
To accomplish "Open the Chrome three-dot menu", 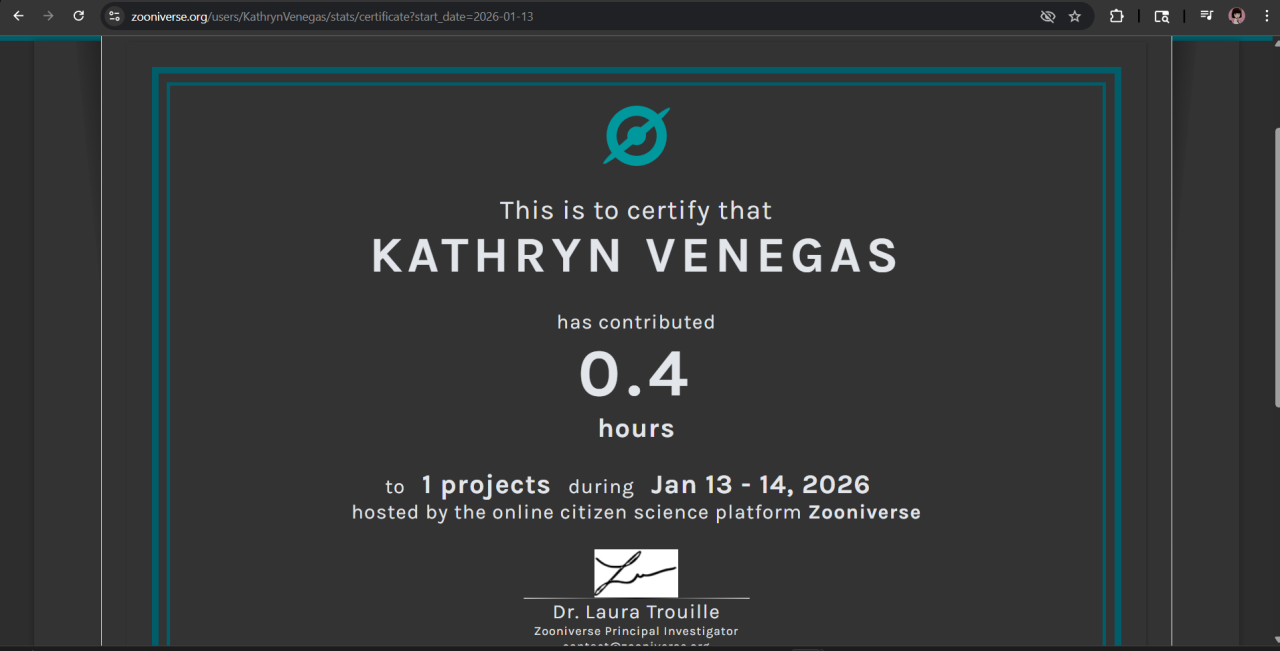I will [1266, 16].
